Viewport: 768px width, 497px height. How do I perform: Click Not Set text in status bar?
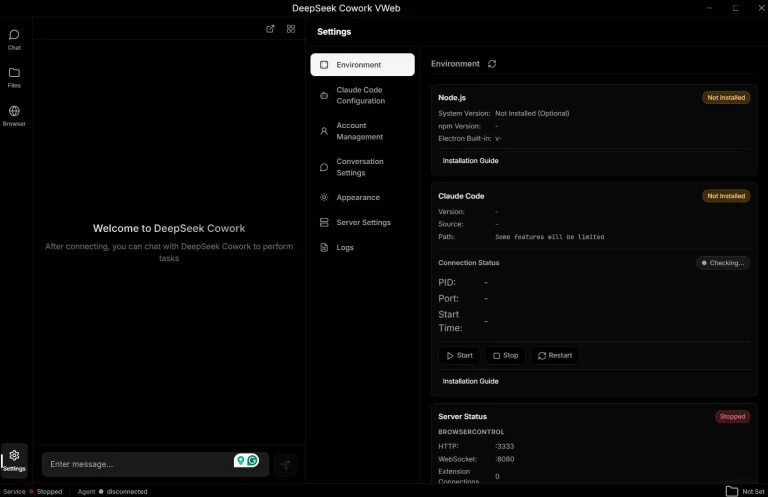(753, 492)
